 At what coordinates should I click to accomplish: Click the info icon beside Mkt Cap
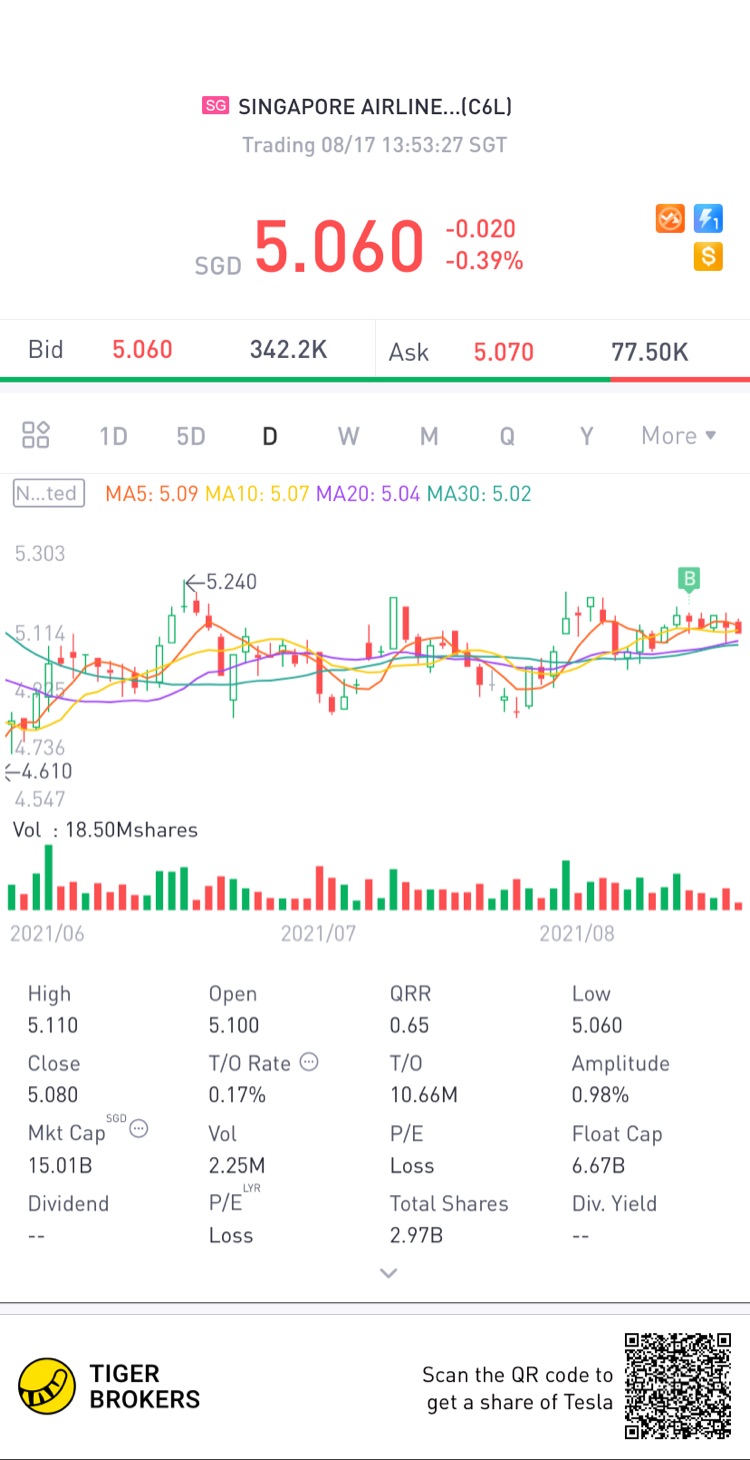click(x=139, y=1129)
